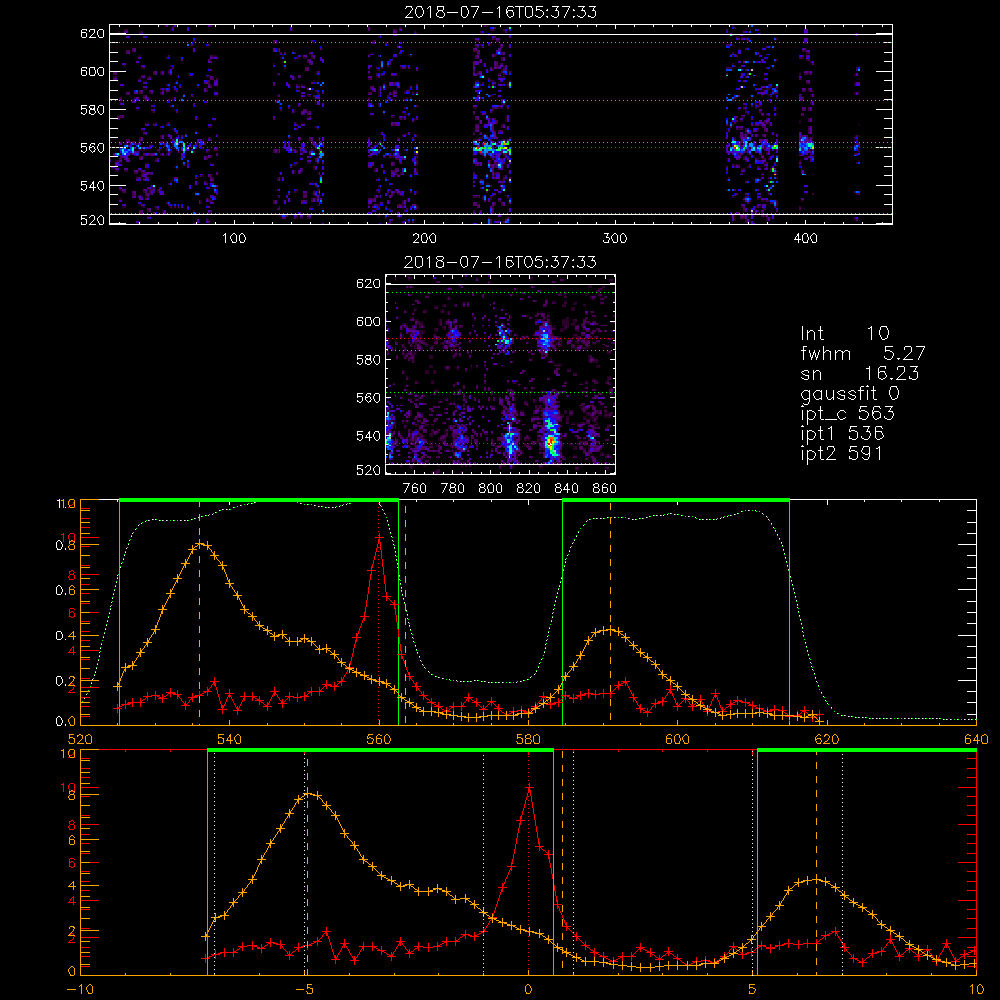Click the 'Int 10' parameter text
The height and width of the screenshot is (1000, 1000).
click(845, 333)
